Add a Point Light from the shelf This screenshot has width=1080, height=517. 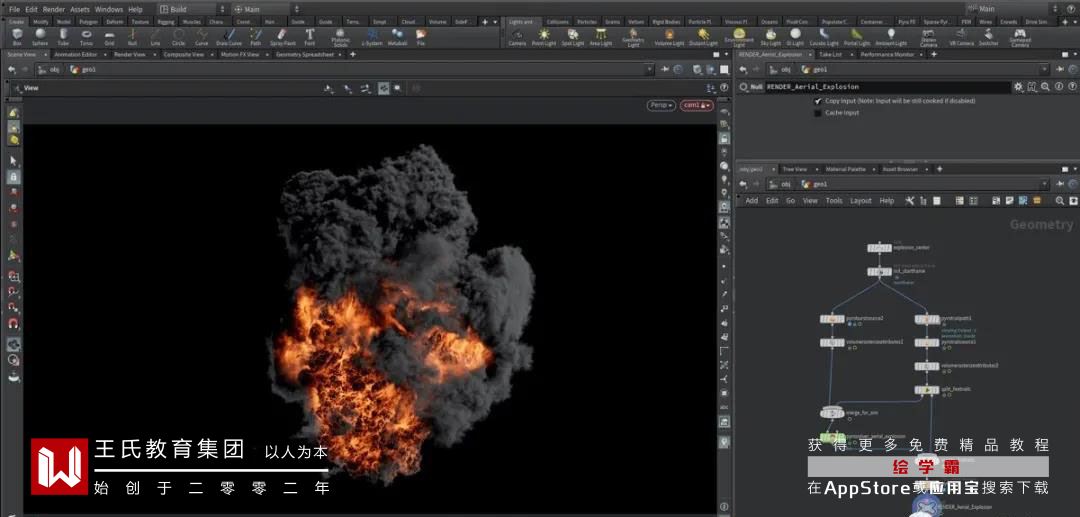click(544, 37)
